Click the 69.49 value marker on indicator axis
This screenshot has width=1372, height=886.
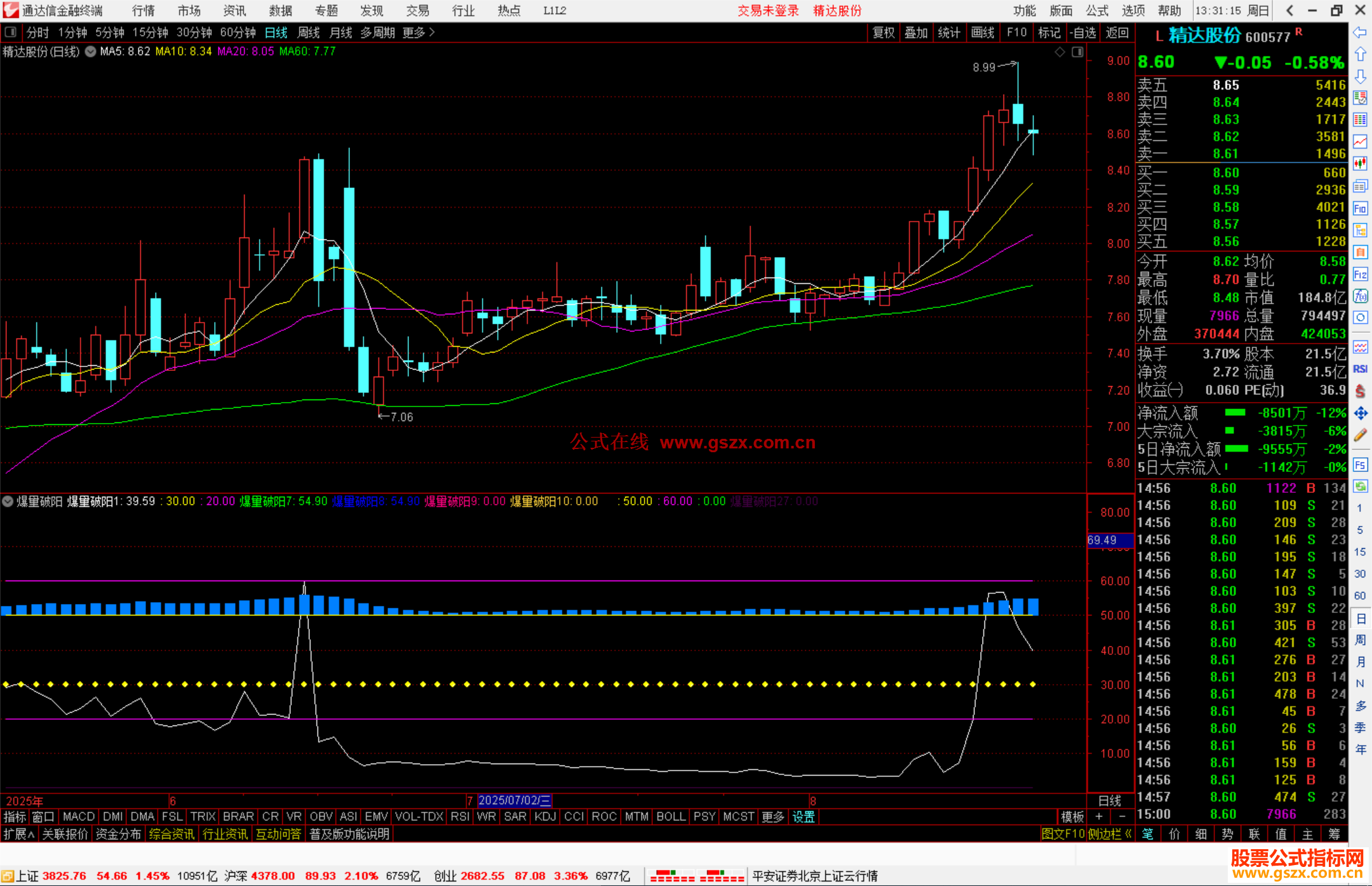click(x=1110, y=540)
